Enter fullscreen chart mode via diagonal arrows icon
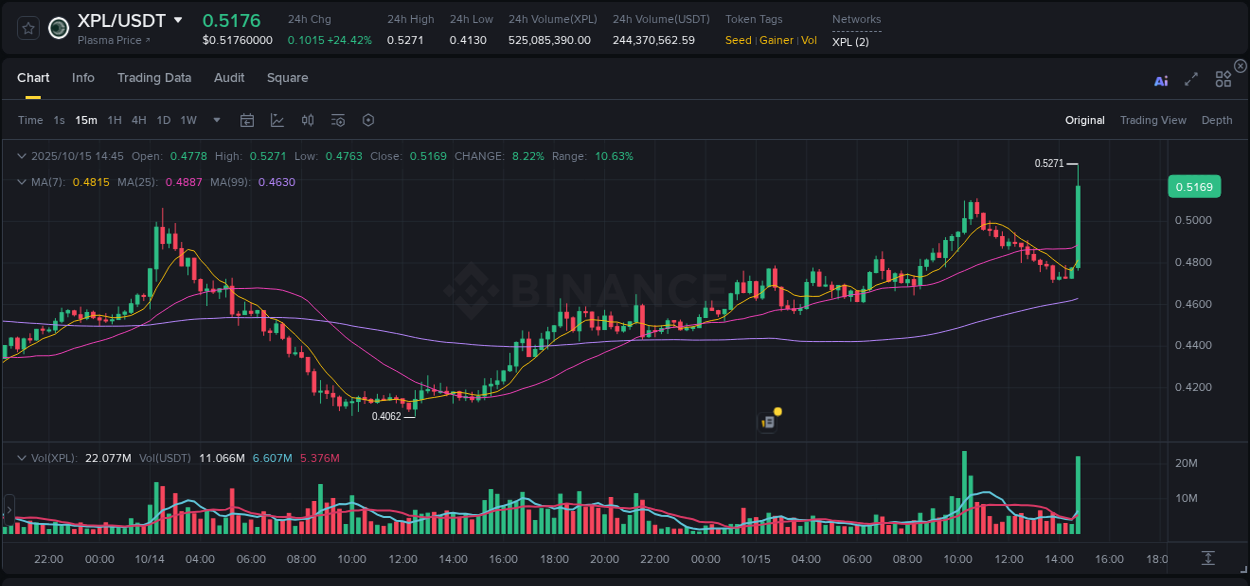Image resolution: width=1250 pixels, height=586 pixels. click(1191, 79)
